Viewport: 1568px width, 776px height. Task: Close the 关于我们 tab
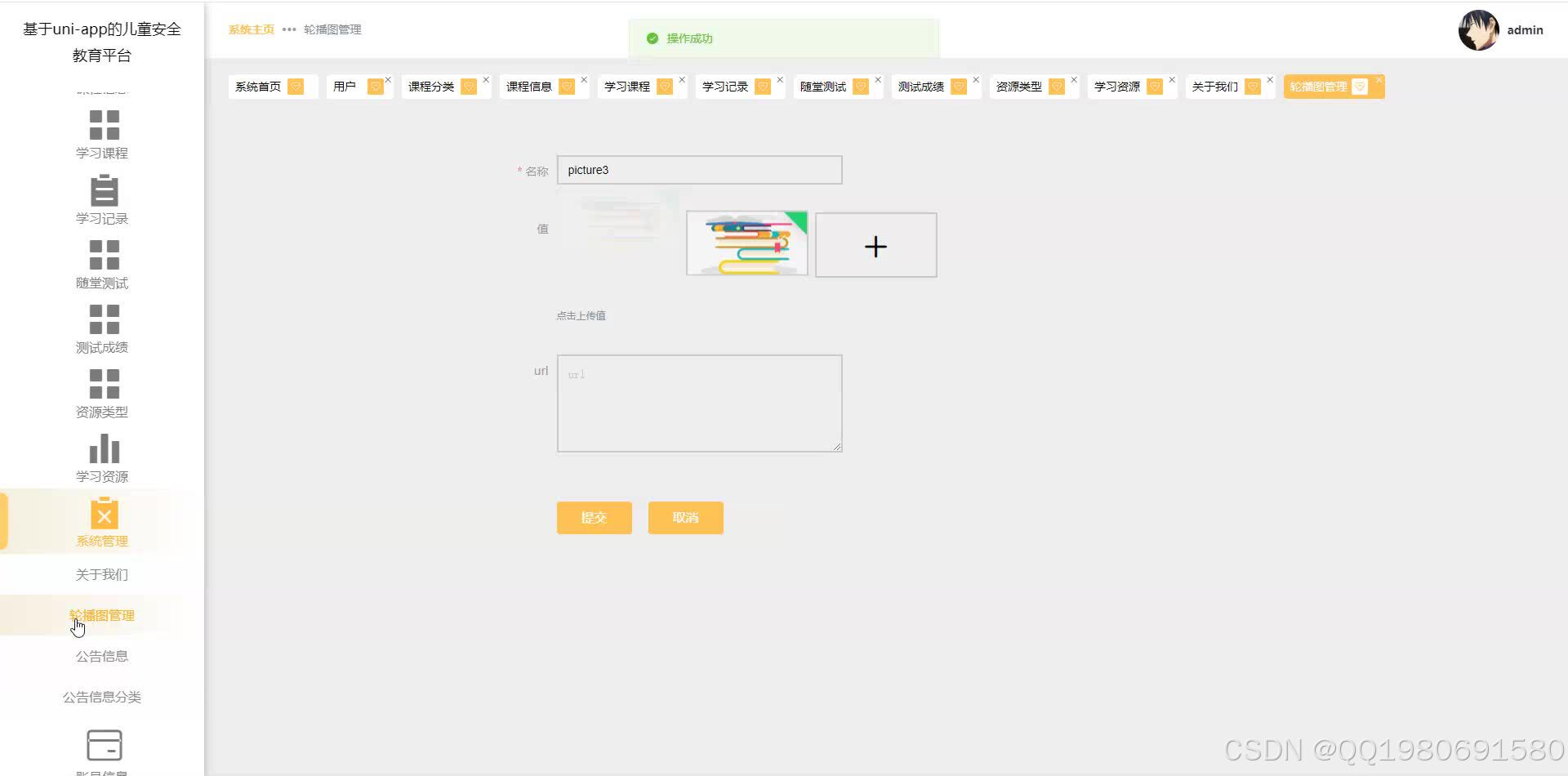[1270, 80]
